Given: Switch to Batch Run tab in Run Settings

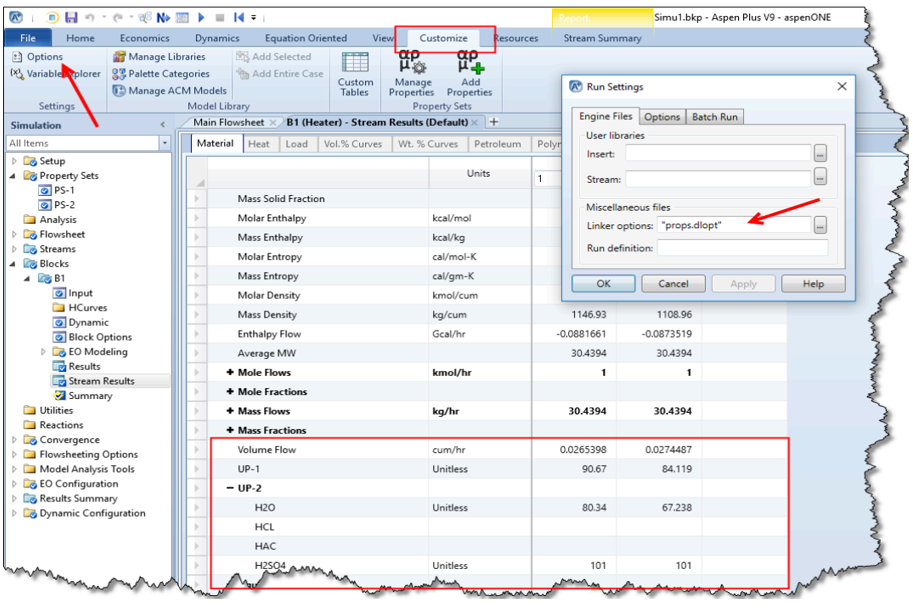Looking at the screenshot, I should point(714,116).
